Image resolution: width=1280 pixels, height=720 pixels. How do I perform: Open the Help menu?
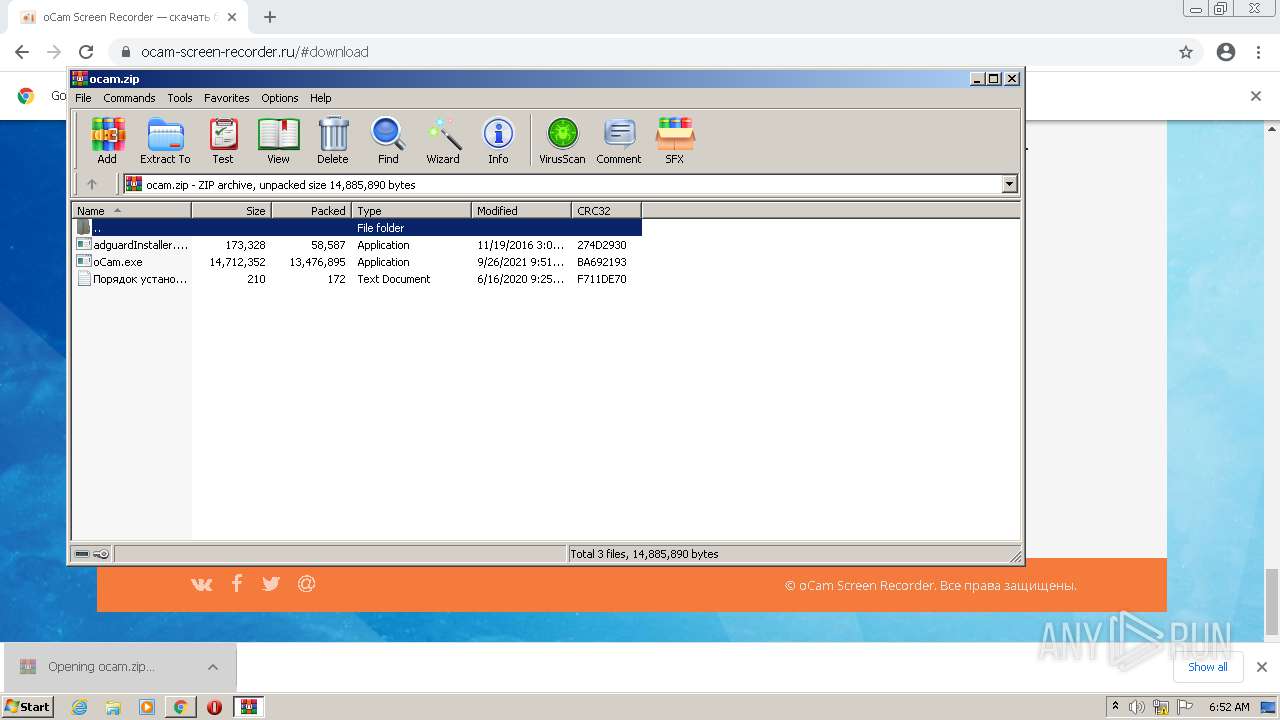tap(320, 98)
